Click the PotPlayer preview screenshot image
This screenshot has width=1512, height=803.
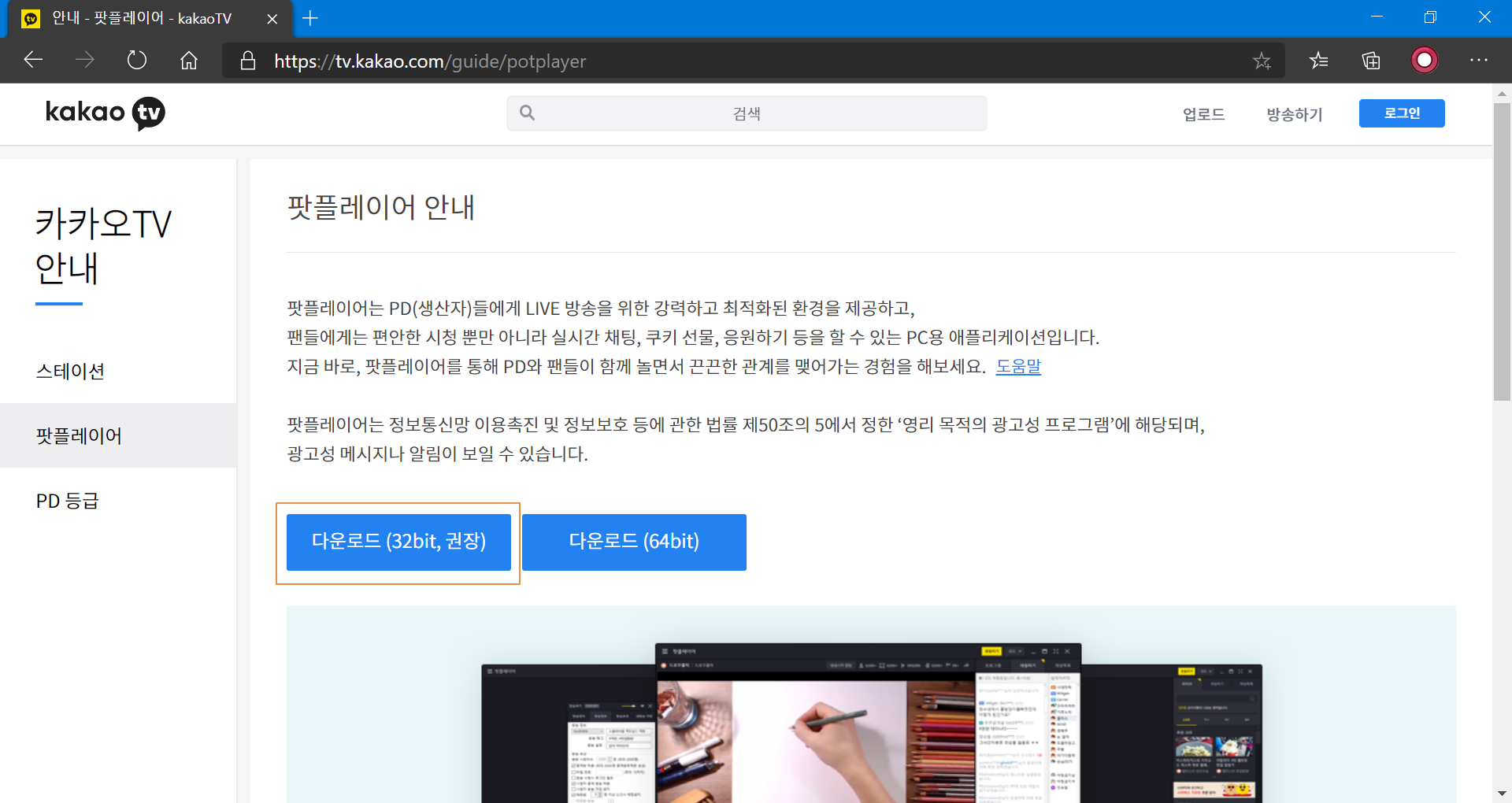871,705
